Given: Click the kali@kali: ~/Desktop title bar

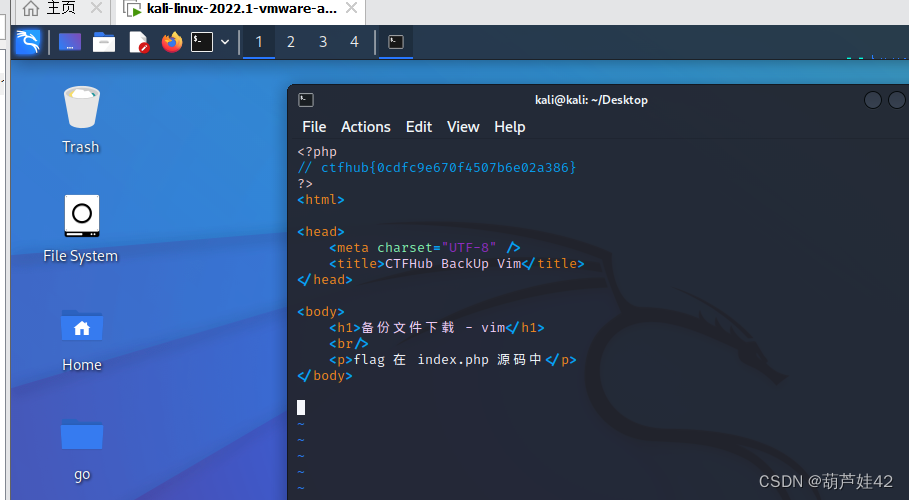Looking at the screenshot, I should tap(591, 100).
